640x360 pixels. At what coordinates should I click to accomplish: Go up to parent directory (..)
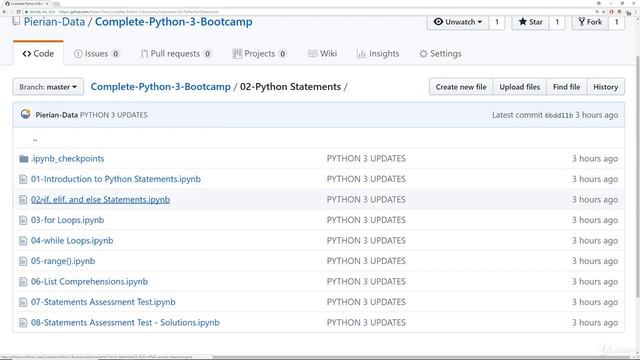pos(35,139)
